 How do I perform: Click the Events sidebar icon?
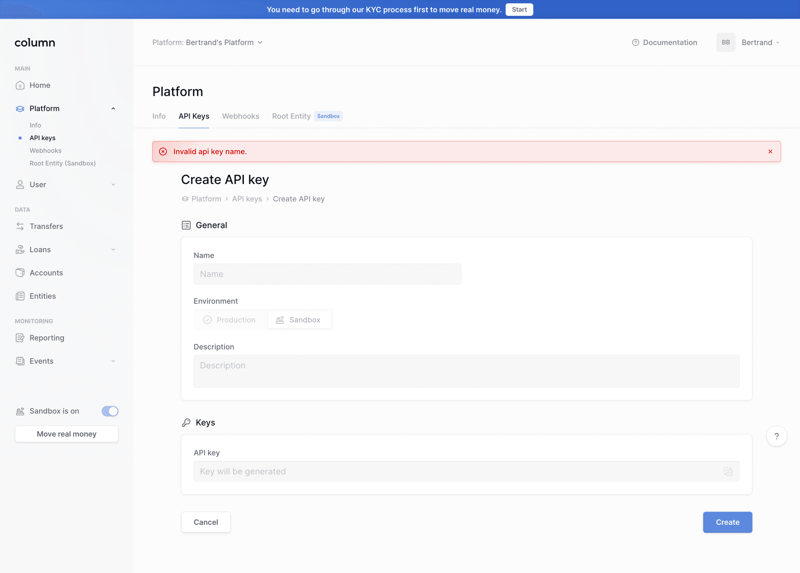coord(20,361)
